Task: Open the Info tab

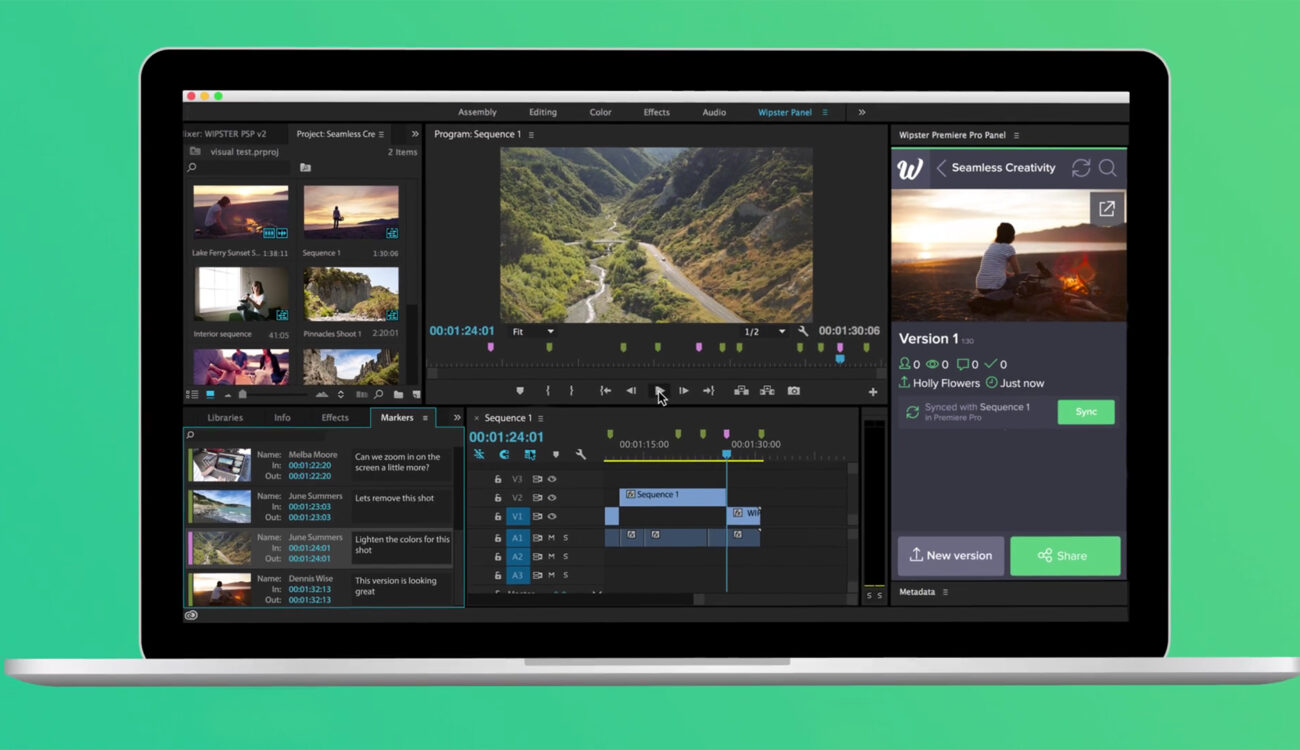Action: 282,418
